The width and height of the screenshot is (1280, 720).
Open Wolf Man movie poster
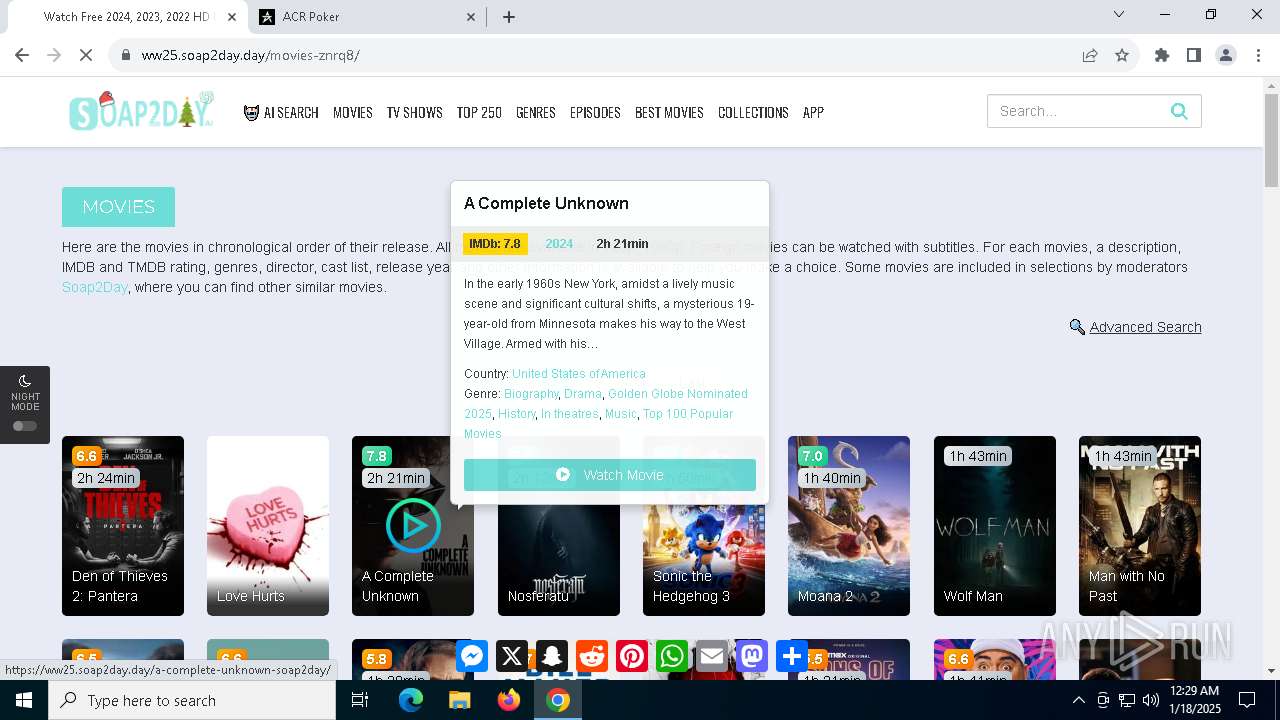[x=995, y=526]
